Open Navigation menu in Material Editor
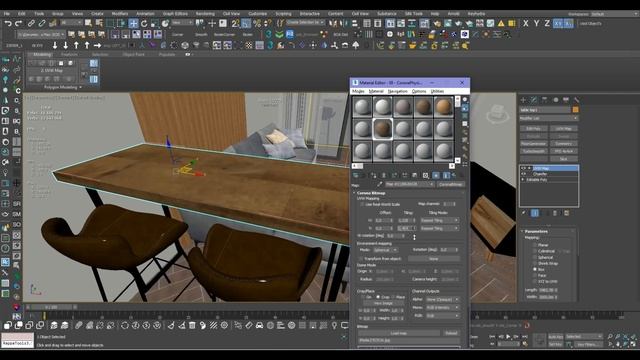Screen dimensions: 640x360 397,91
